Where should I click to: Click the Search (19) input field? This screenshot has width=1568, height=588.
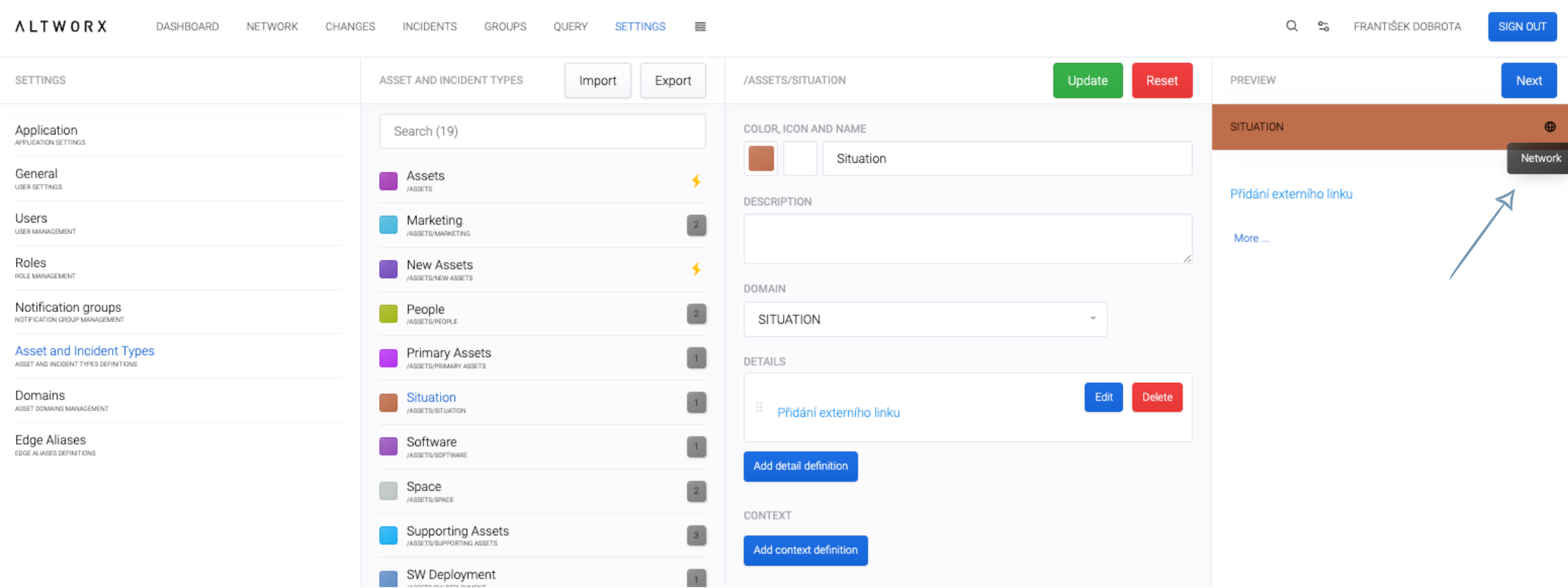tap(543, 131)
